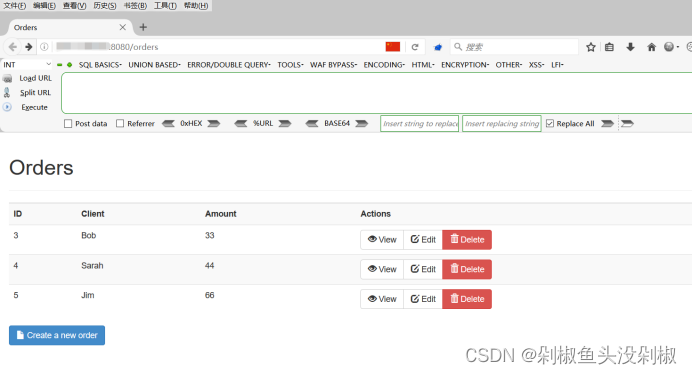Bookmark this page with the star icon
Screen dimensions: 692x374
coord(590,47)
